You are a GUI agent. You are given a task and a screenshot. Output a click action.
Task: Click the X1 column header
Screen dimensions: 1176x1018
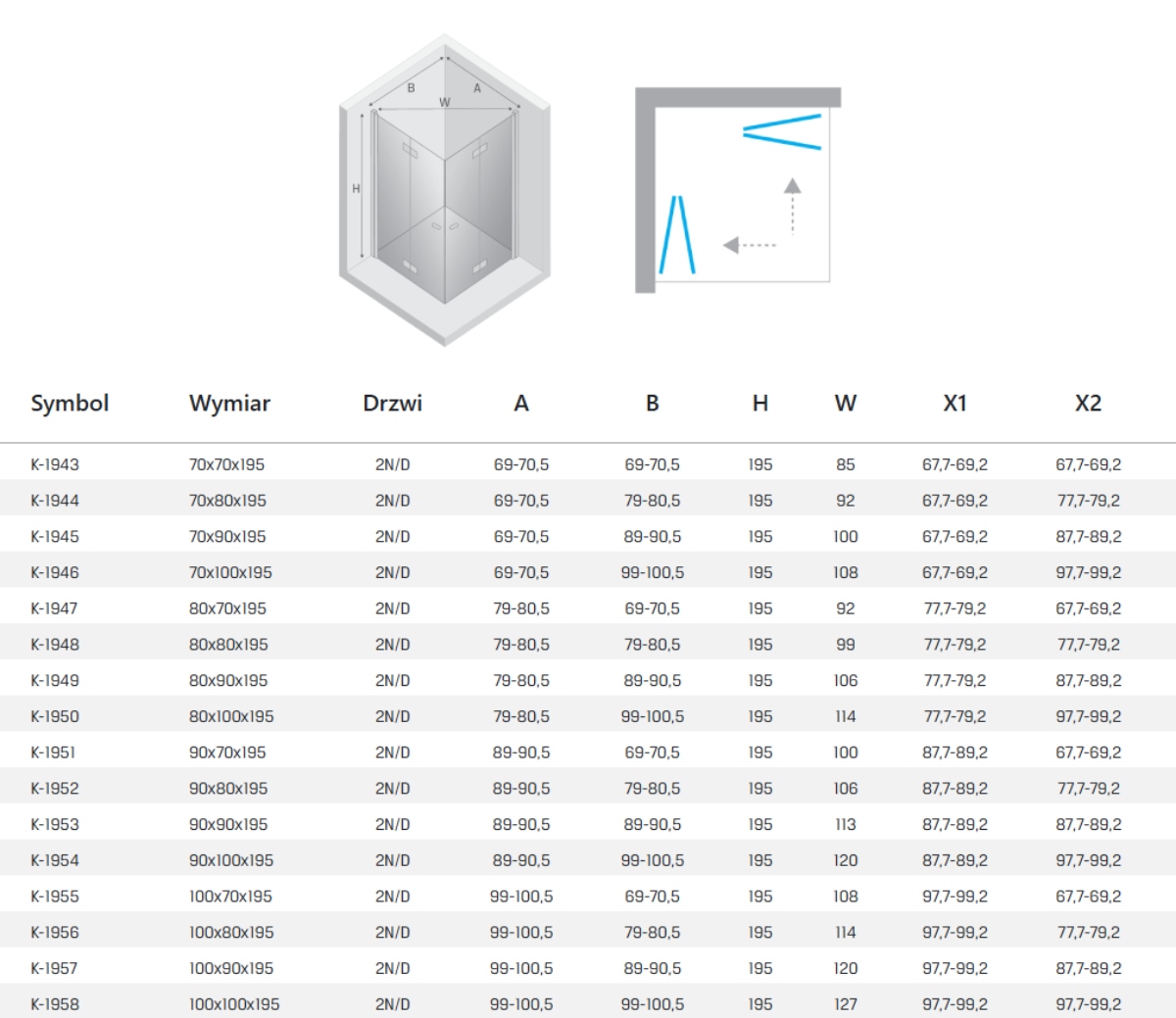click(x=955, y=403)
